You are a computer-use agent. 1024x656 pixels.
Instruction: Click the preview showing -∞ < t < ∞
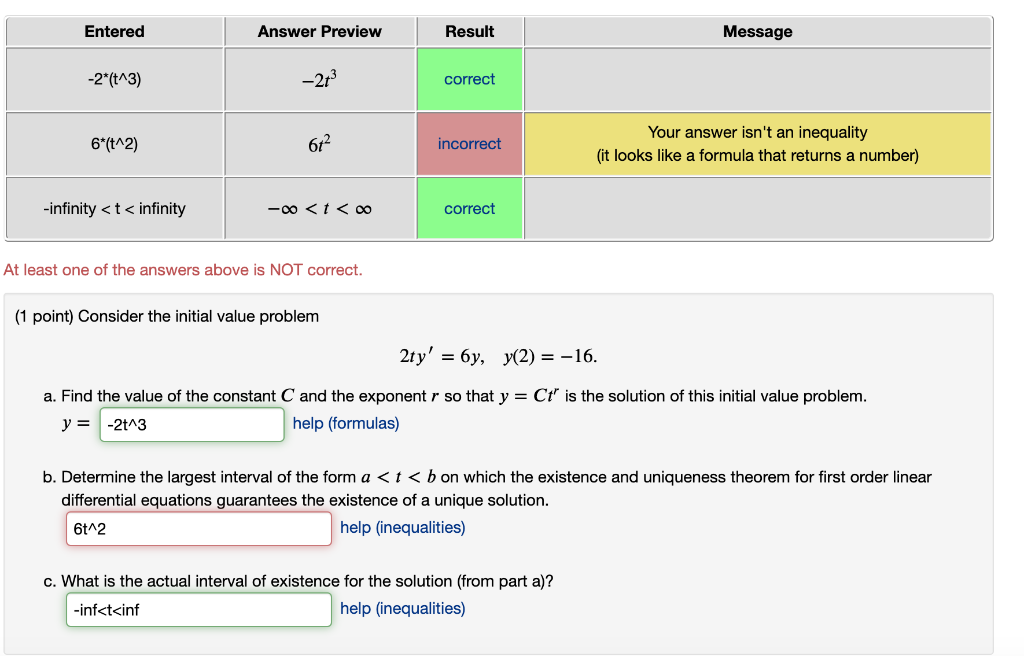pyautogui.click(x=320, y=208)
